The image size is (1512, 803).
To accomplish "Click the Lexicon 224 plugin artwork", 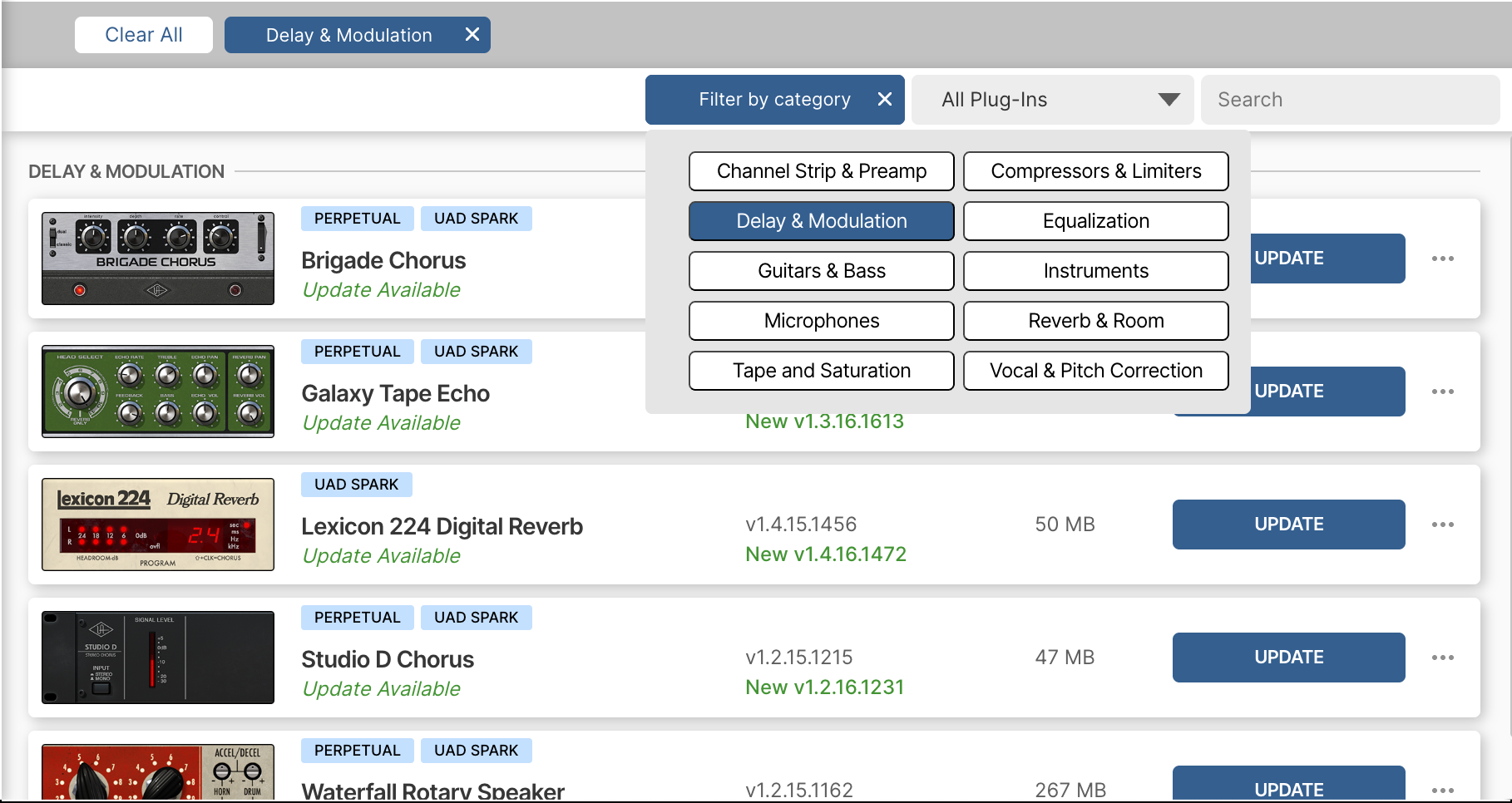I will 157,524.
